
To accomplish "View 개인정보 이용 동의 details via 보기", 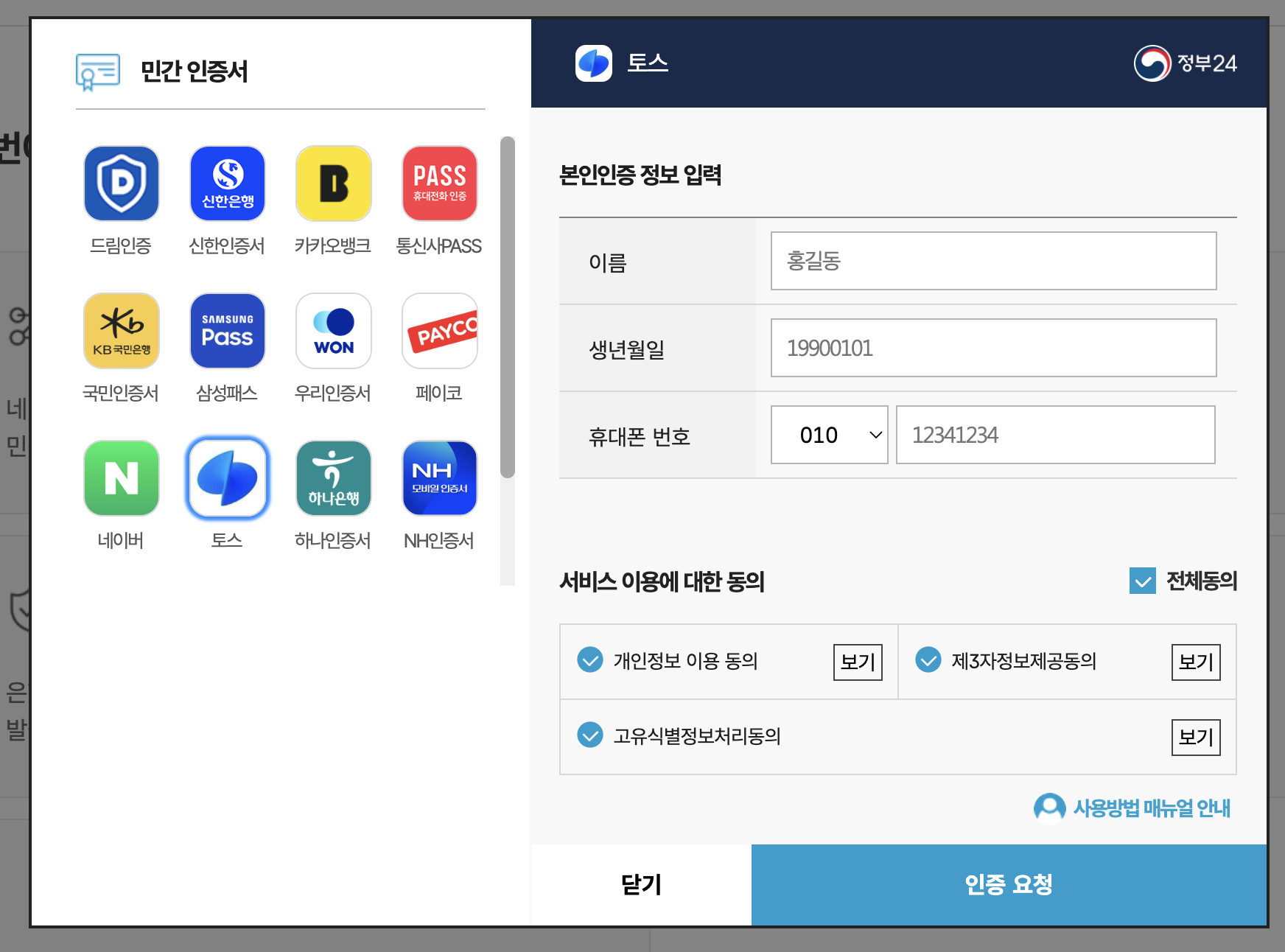I will coord(858,662).
